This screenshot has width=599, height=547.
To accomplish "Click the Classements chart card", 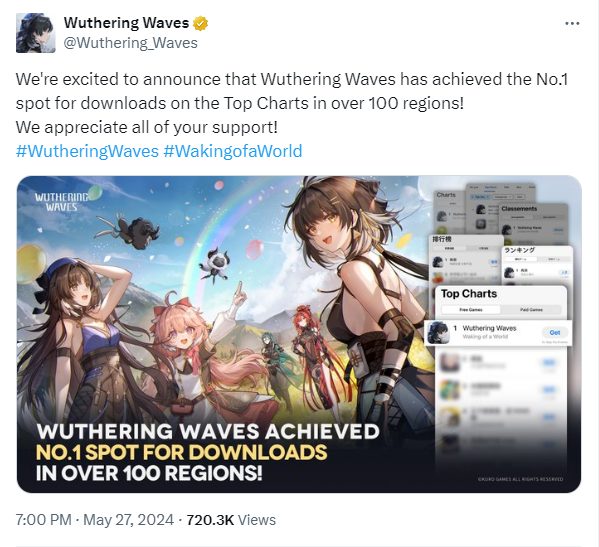I will (x=533, y=223).
